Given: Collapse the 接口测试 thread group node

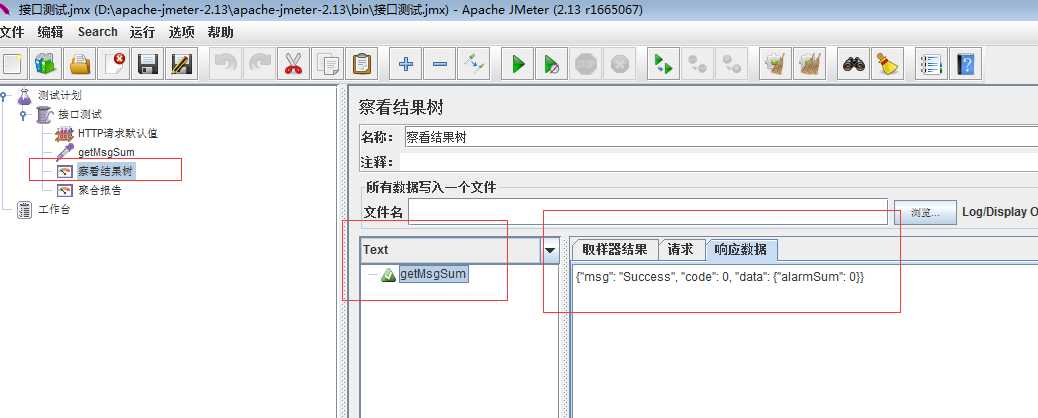Looking at the screenshot, I should click(x=24, y=115).
